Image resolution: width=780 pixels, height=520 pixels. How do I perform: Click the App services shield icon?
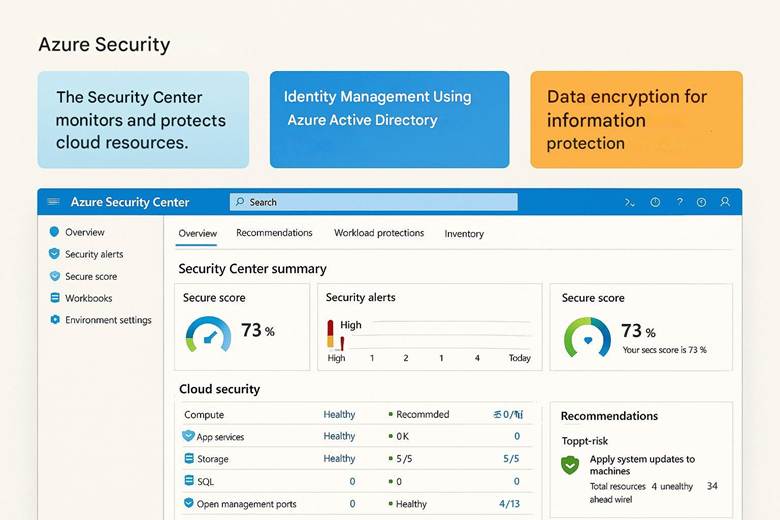(x=188, y=437)
